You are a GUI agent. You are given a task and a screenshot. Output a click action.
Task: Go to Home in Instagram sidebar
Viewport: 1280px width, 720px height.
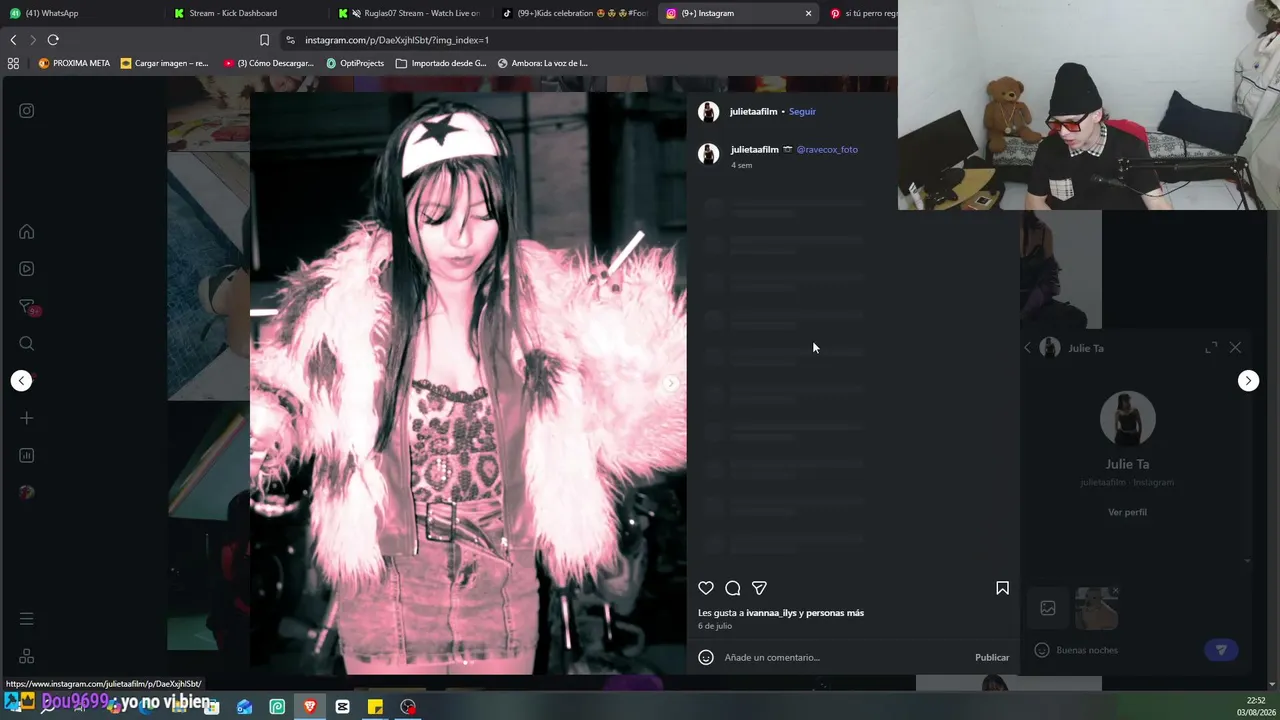click(27, 232)
